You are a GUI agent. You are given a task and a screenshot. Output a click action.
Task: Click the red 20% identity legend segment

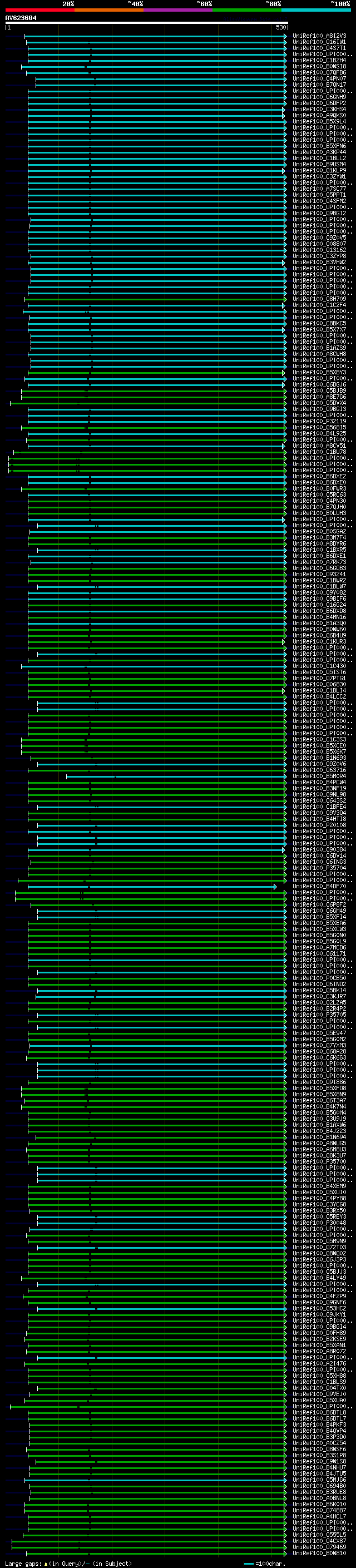tap(39, 10)
